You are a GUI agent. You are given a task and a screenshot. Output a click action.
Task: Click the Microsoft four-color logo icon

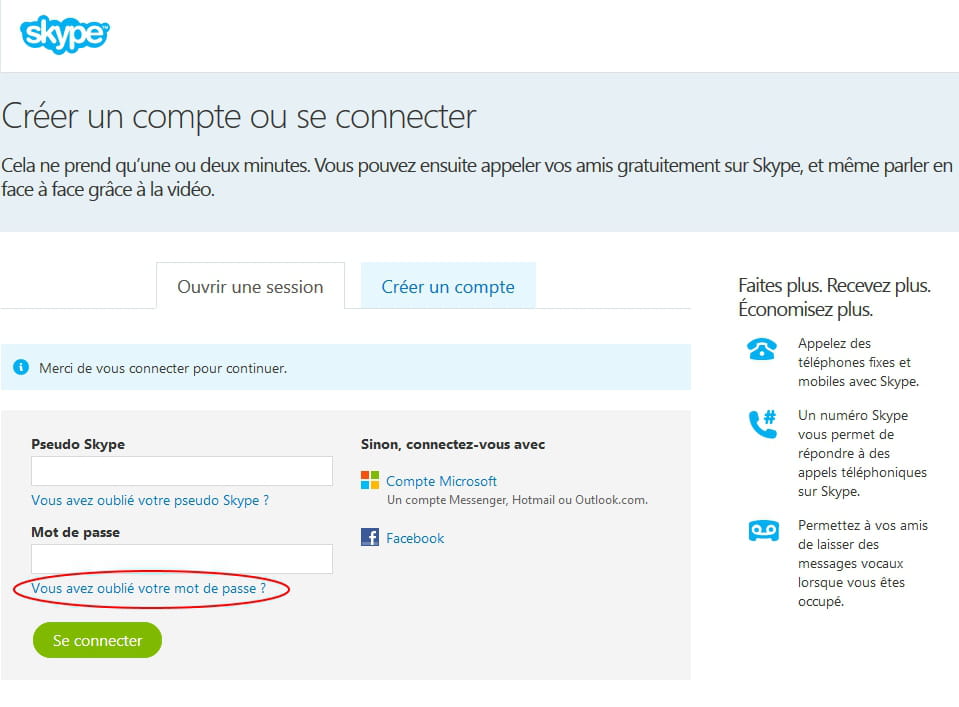tap(370, 480)
